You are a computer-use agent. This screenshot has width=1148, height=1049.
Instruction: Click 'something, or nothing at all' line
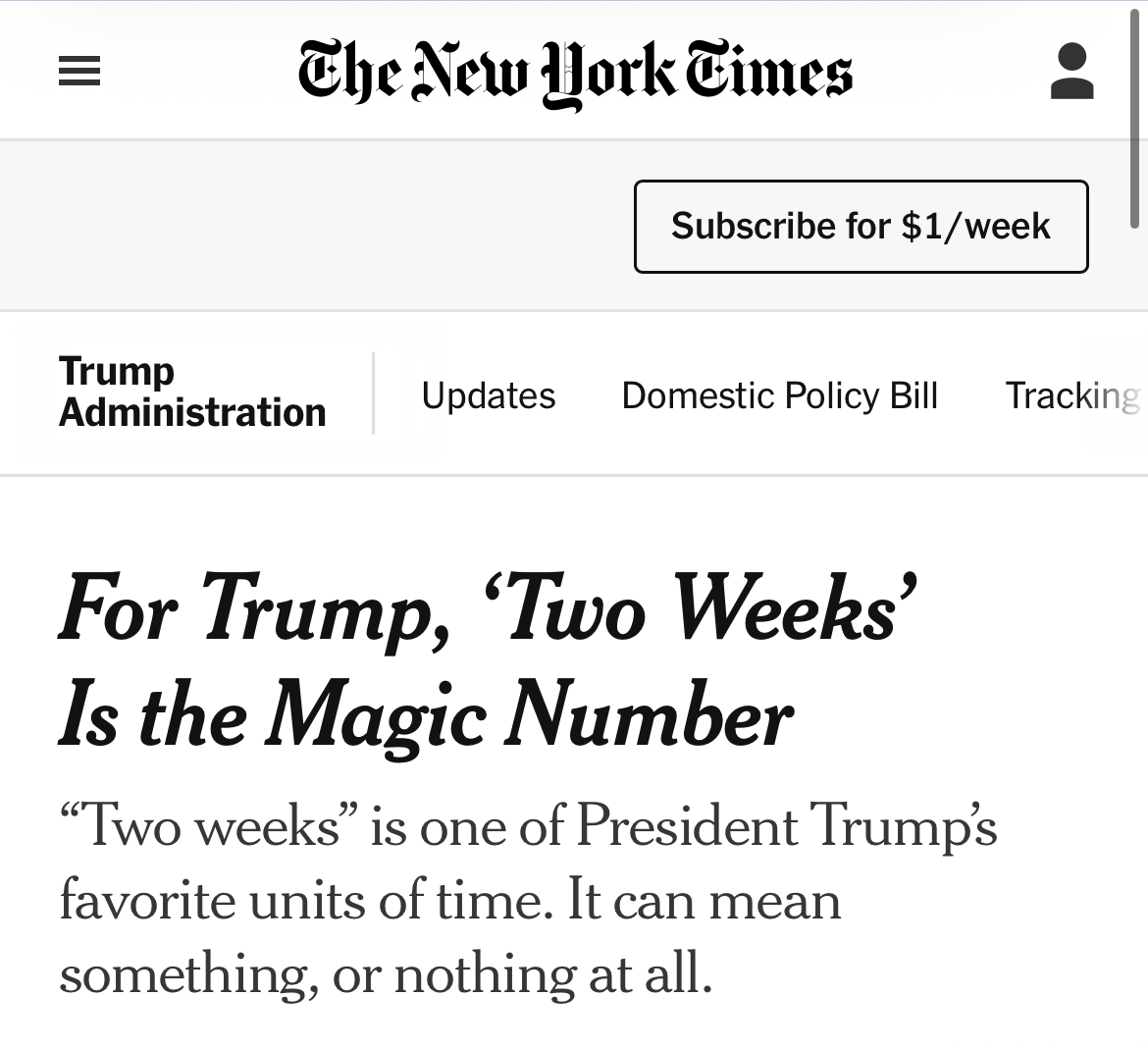(386, 974)
